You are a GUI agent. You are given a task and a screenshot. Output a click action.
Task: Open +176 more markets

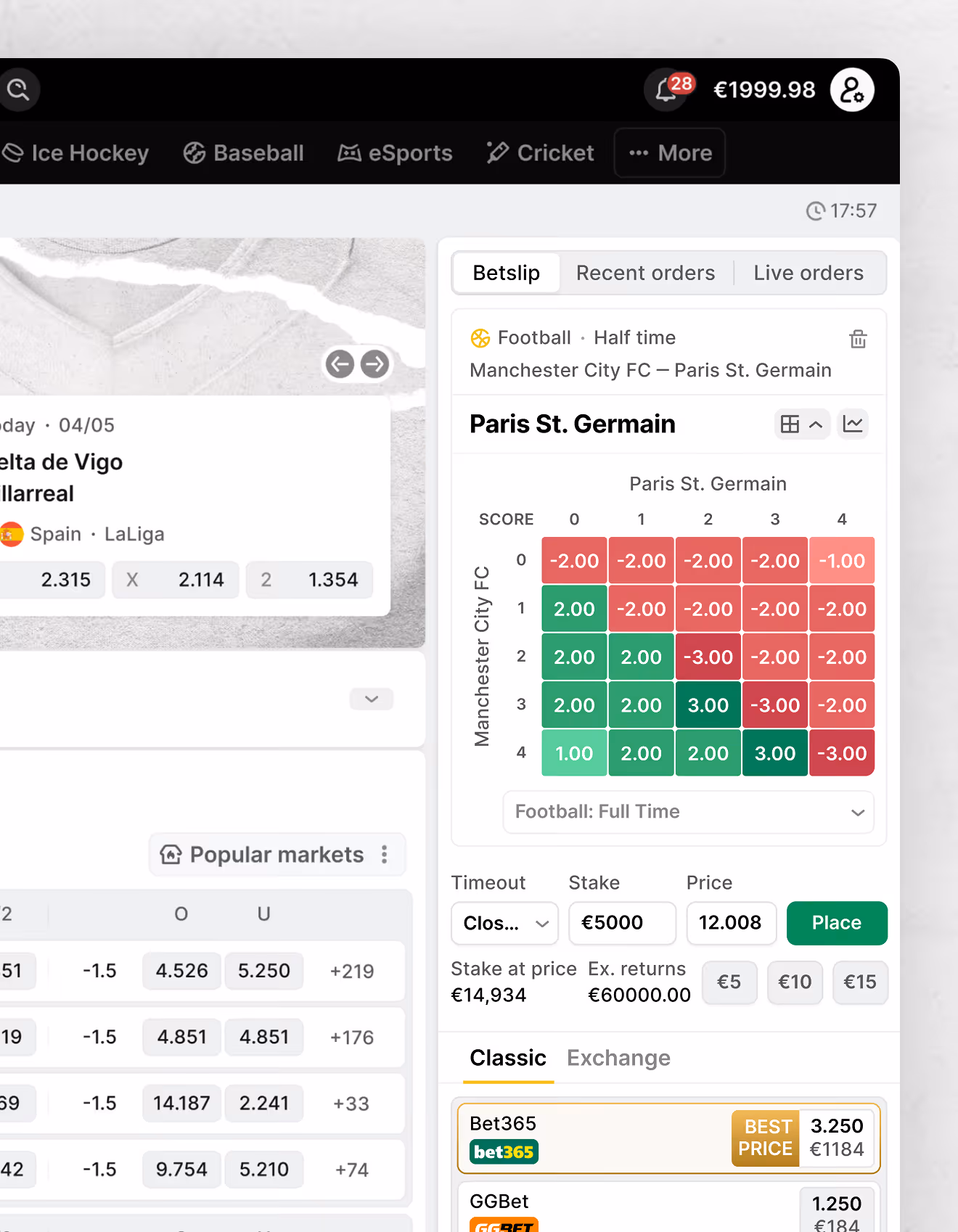[352, 1038]
